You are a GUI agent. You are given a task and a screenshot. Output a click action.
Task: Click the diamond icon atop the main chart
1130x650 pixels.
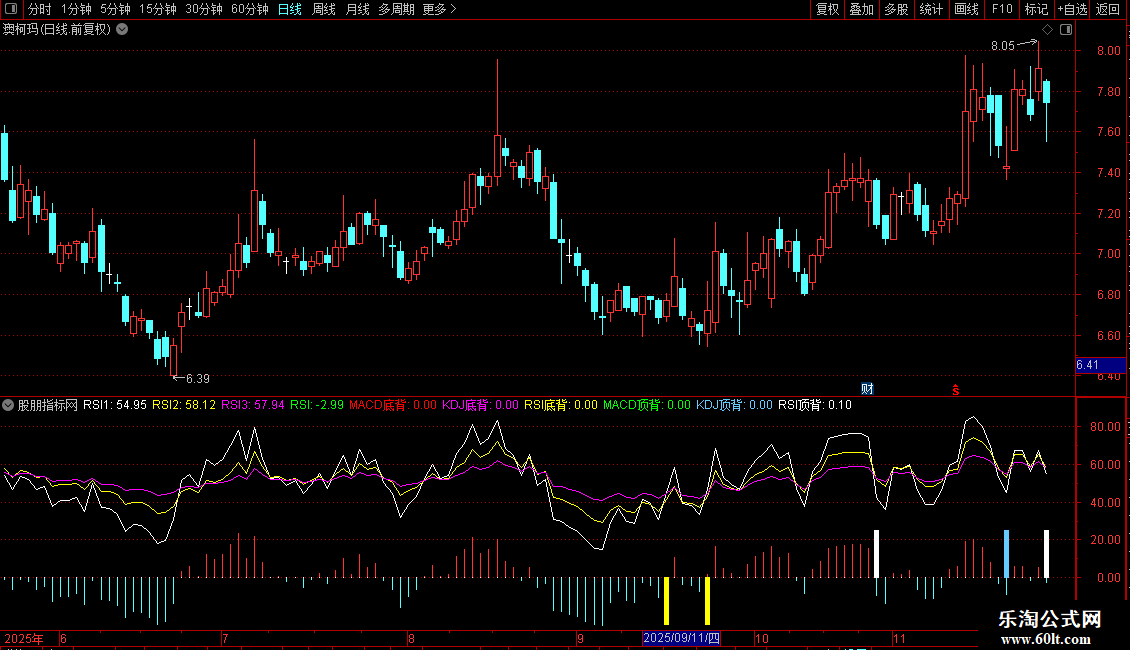(x=1048, y=30)
